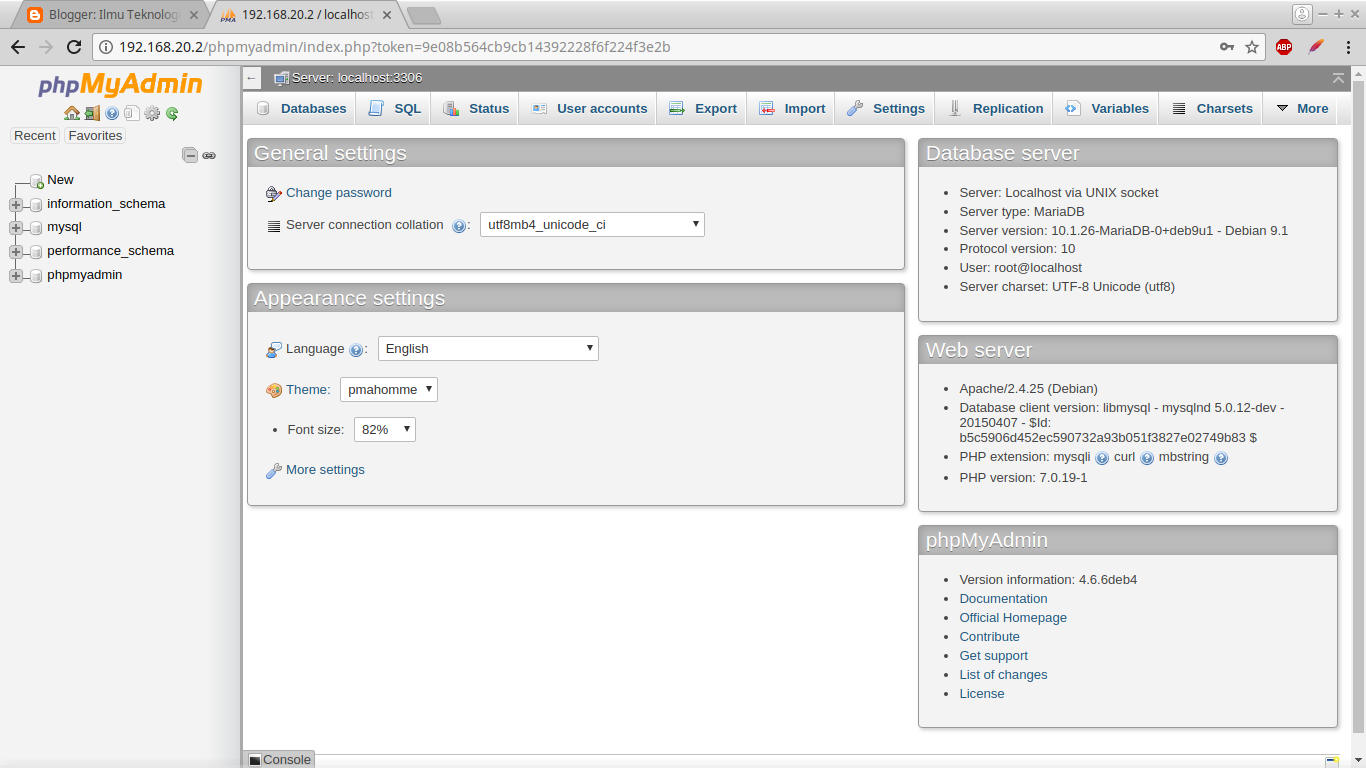Open the More dropdown tab

[1302, 109]
